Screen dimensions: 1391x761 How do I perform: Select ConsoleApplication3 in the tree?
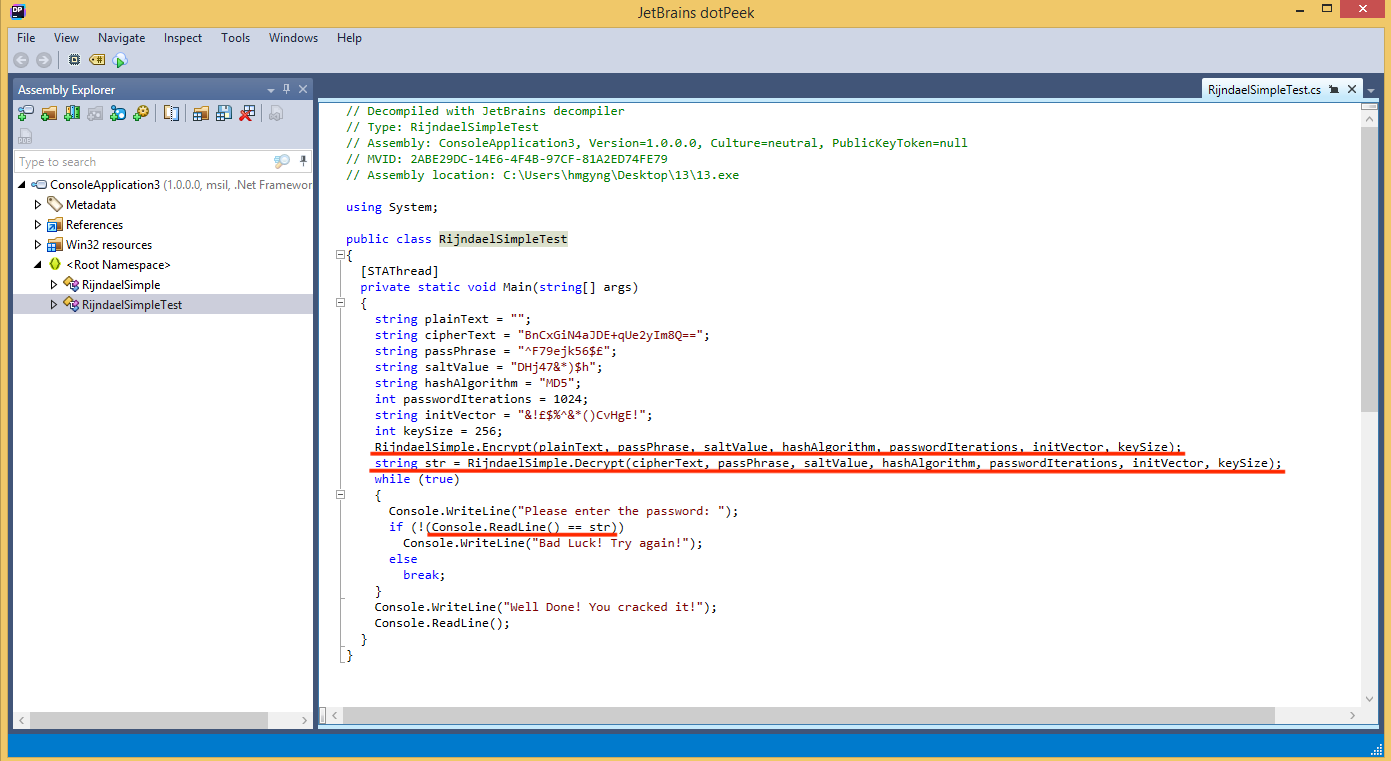(105, 185)
